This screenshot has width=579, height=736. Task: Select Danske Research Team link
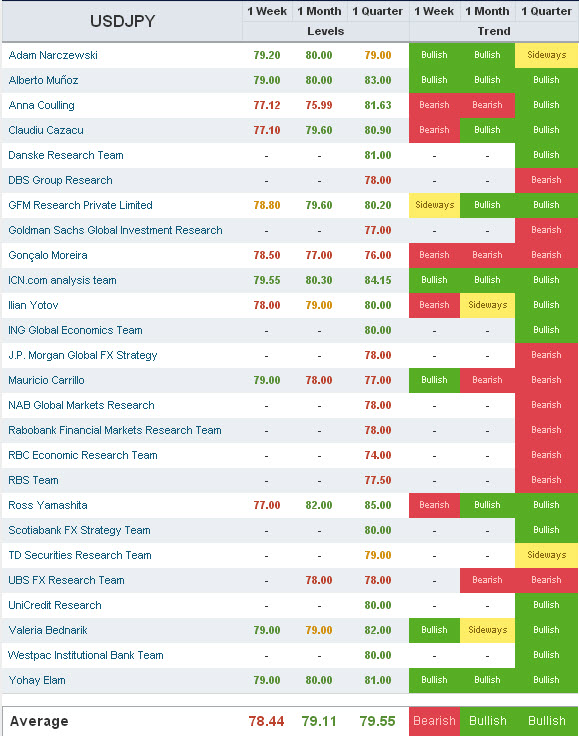tap(66, 155)
